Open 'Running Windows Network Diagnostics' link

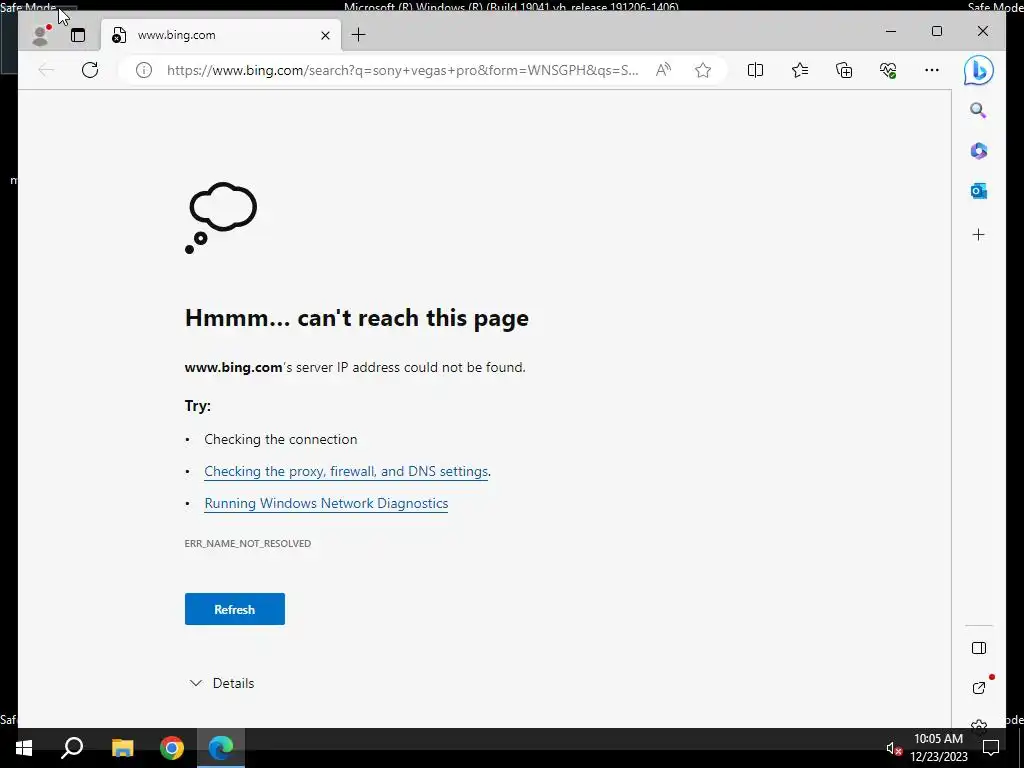(x=326, y=504)
